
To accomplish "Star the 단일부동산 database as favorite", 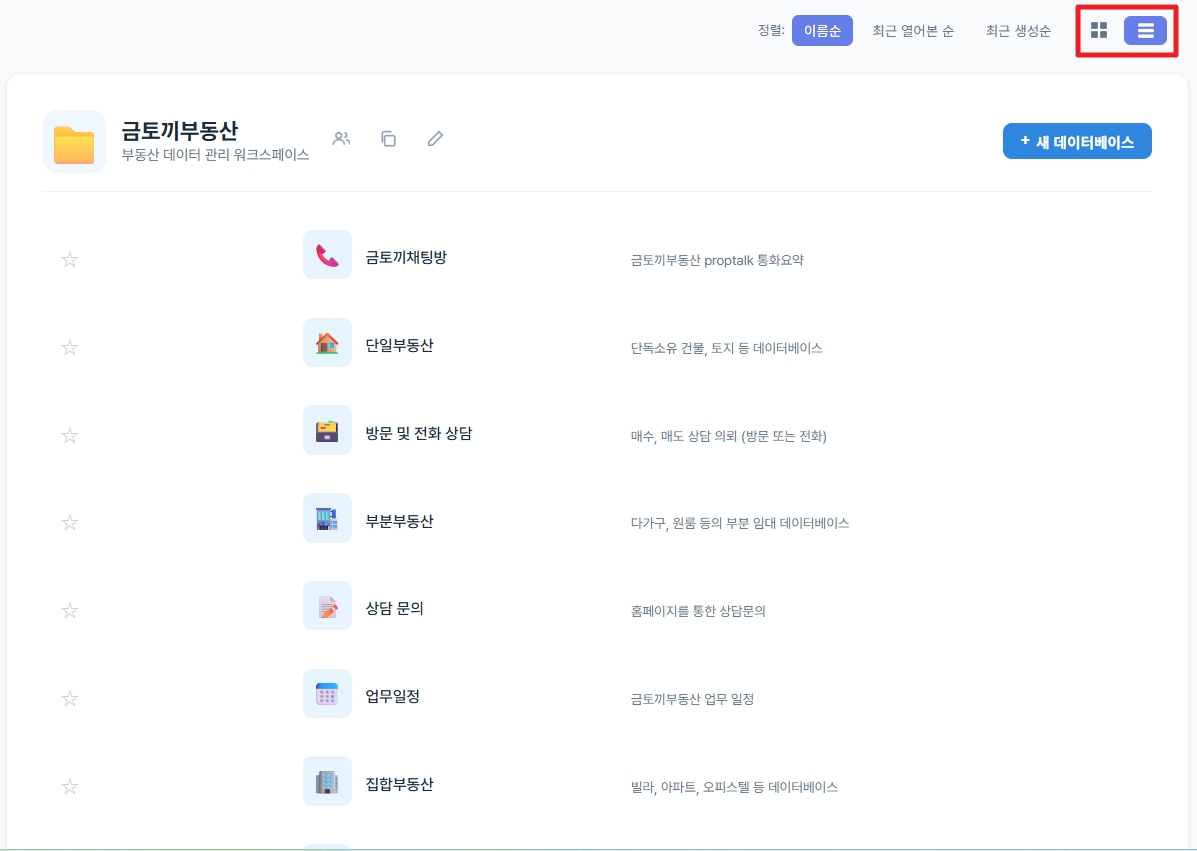I will coord(69,347).
